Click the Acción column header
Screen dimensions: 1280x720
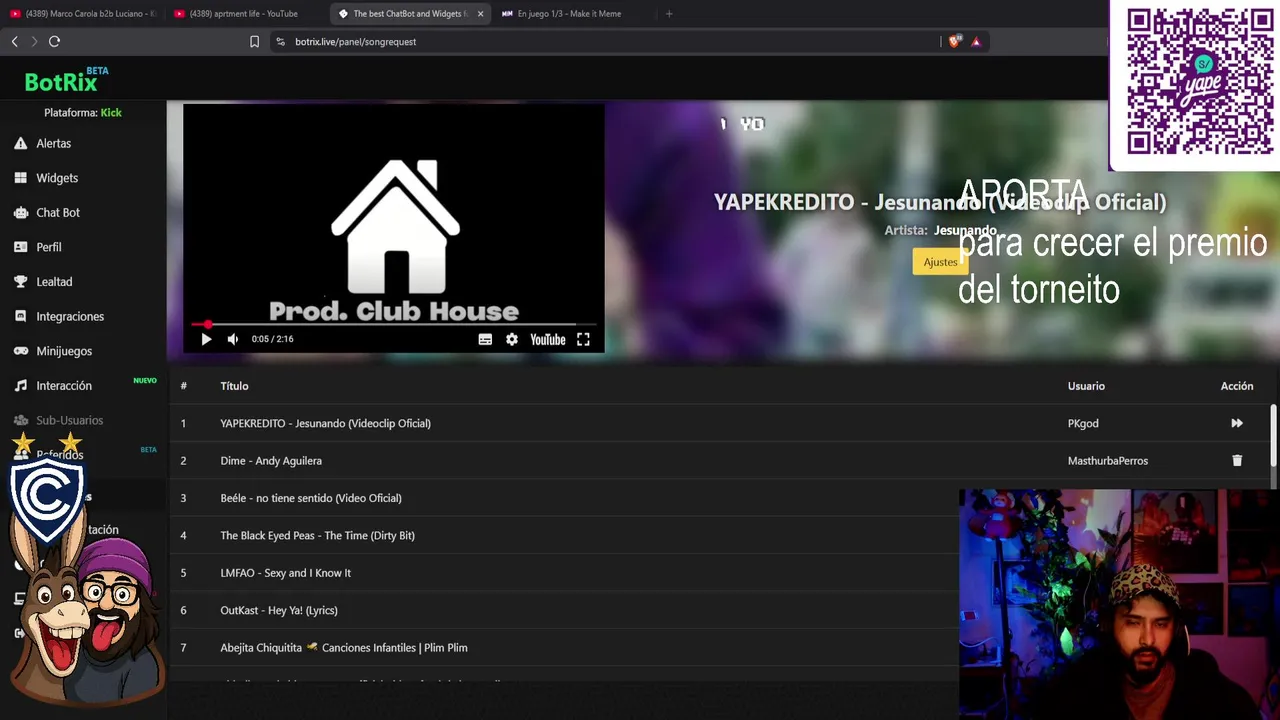coord(1237,386)
